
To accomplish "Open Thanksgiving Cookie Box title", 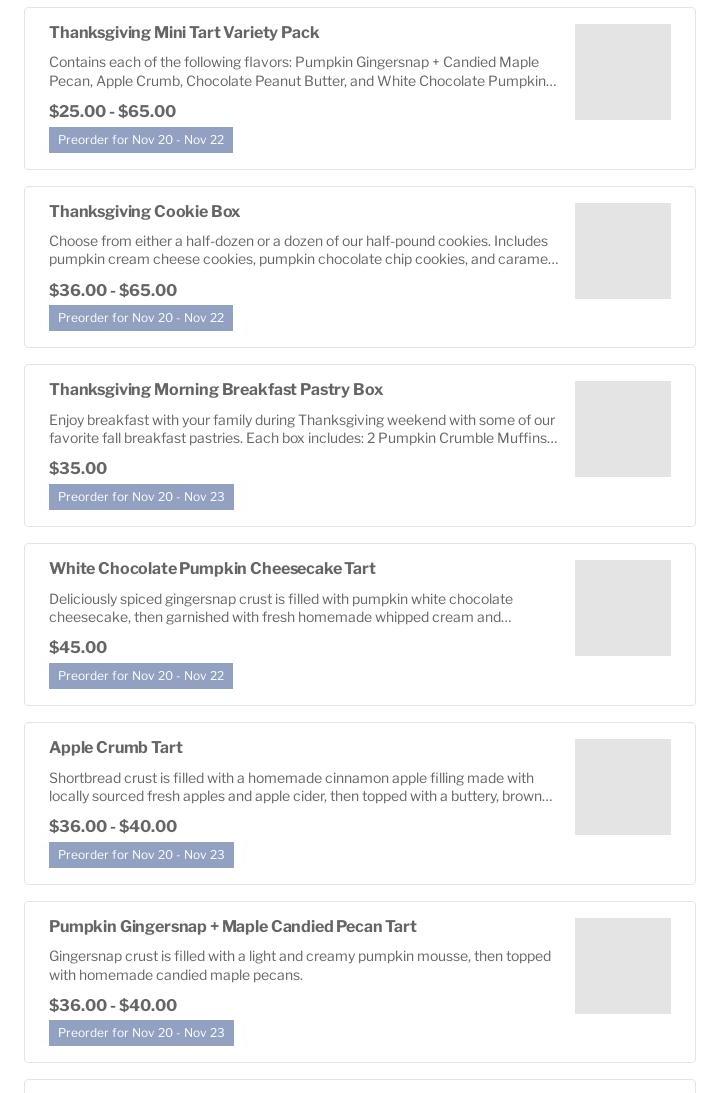I will [144, 212].
